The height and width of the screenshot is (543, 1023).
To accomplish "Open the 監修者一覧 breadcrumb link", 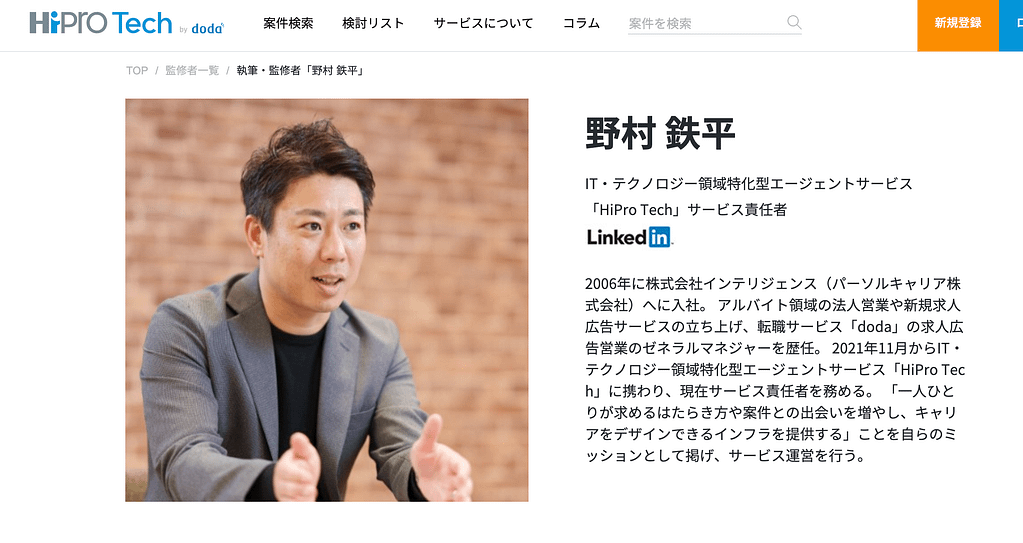I will point(192,70).
